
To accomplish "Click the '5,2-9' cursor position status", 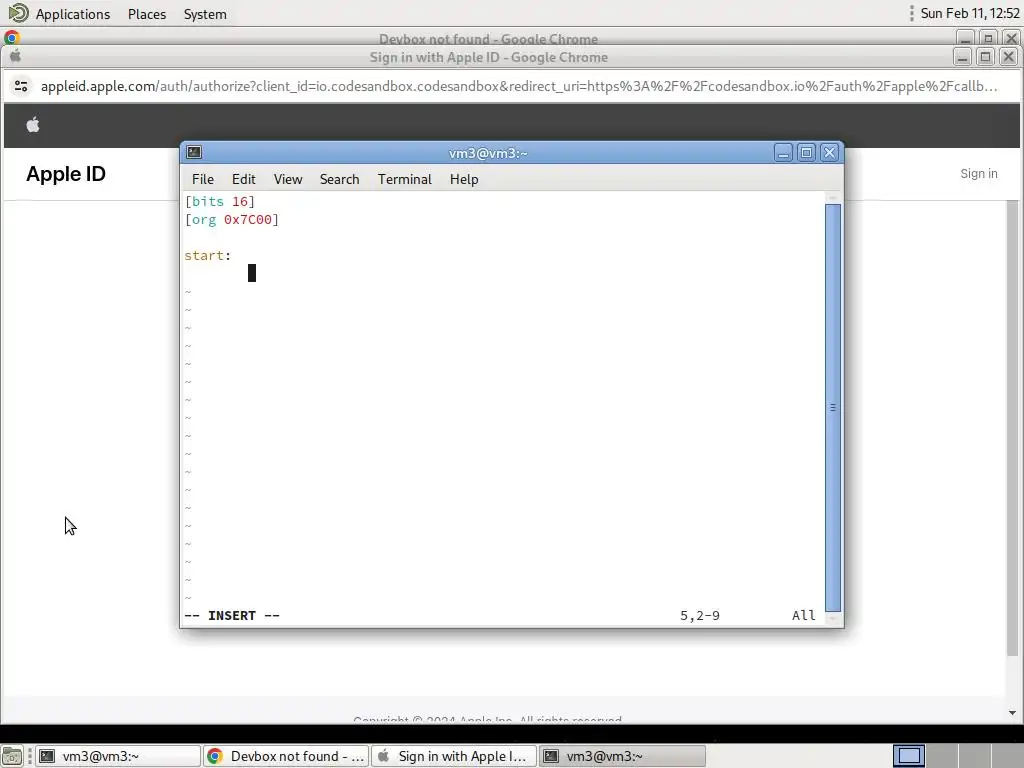I will coord(700,615).
